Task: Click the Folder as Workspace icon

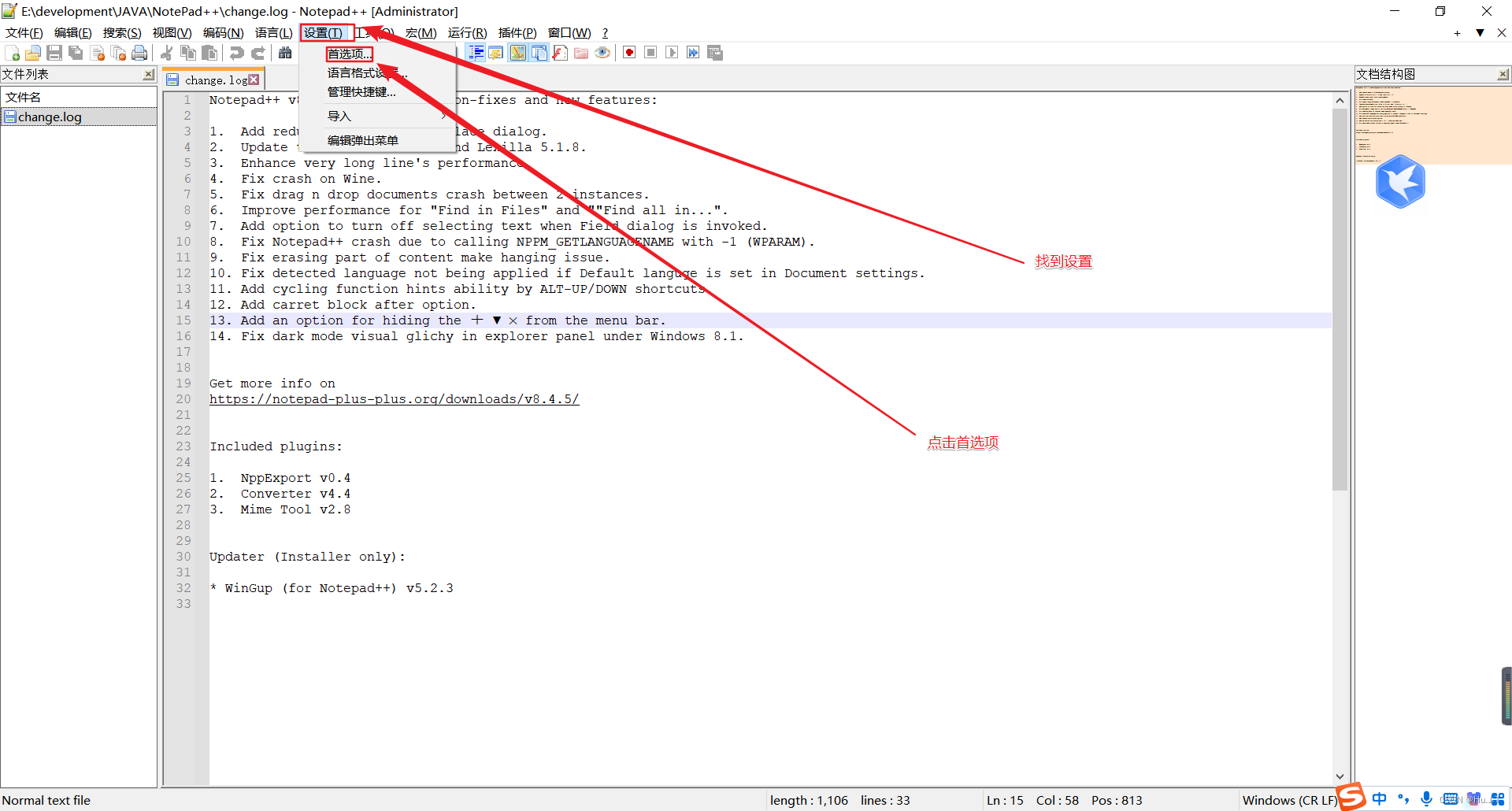Action: click(x=581, y=53)
